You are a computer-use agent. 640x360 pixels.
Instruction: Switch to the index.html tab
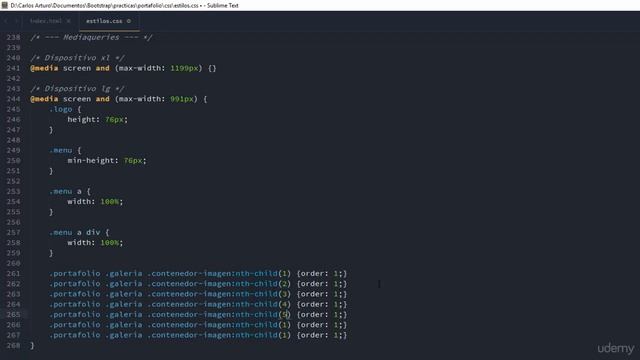coord(46,21)
